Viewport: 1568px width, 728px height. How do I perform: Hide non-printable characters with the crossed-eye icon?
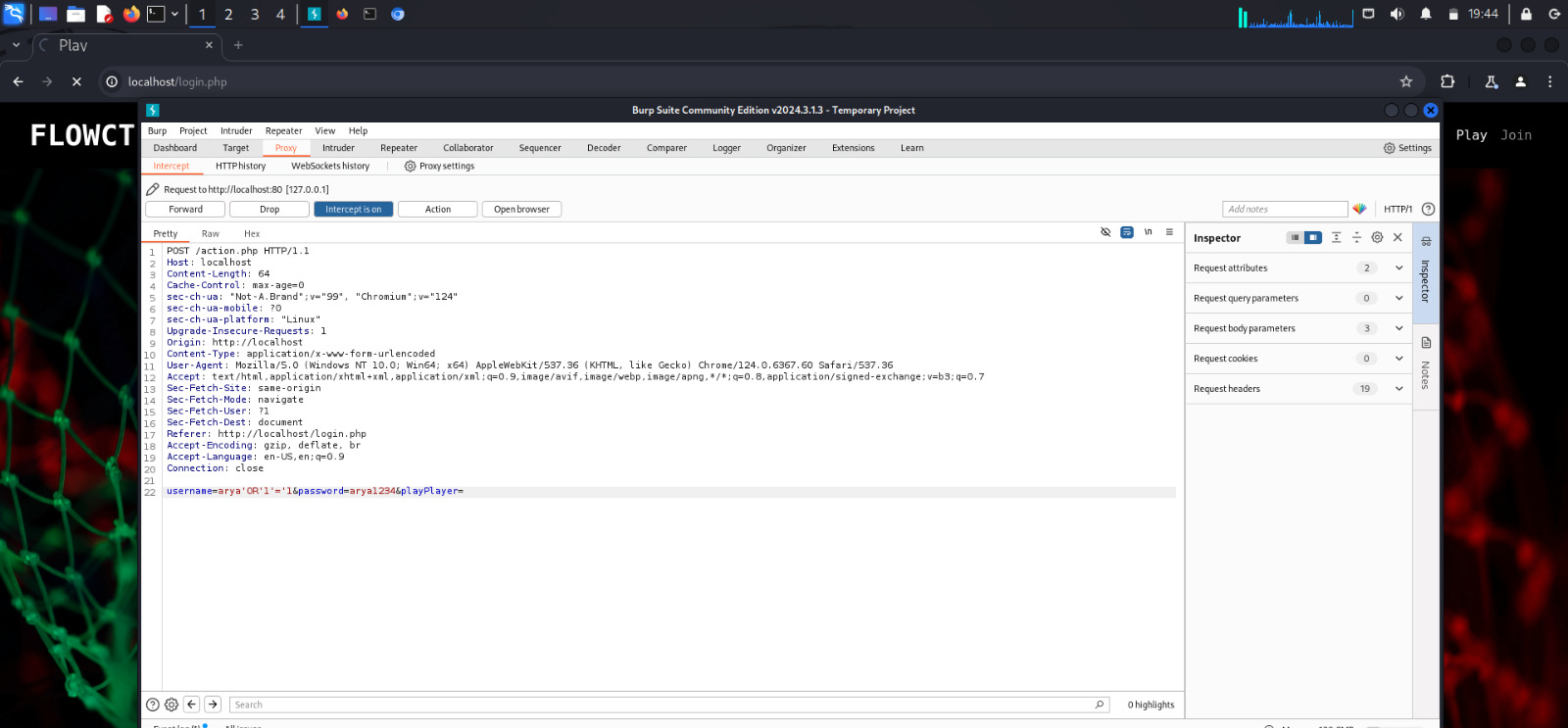(1105, 232)
